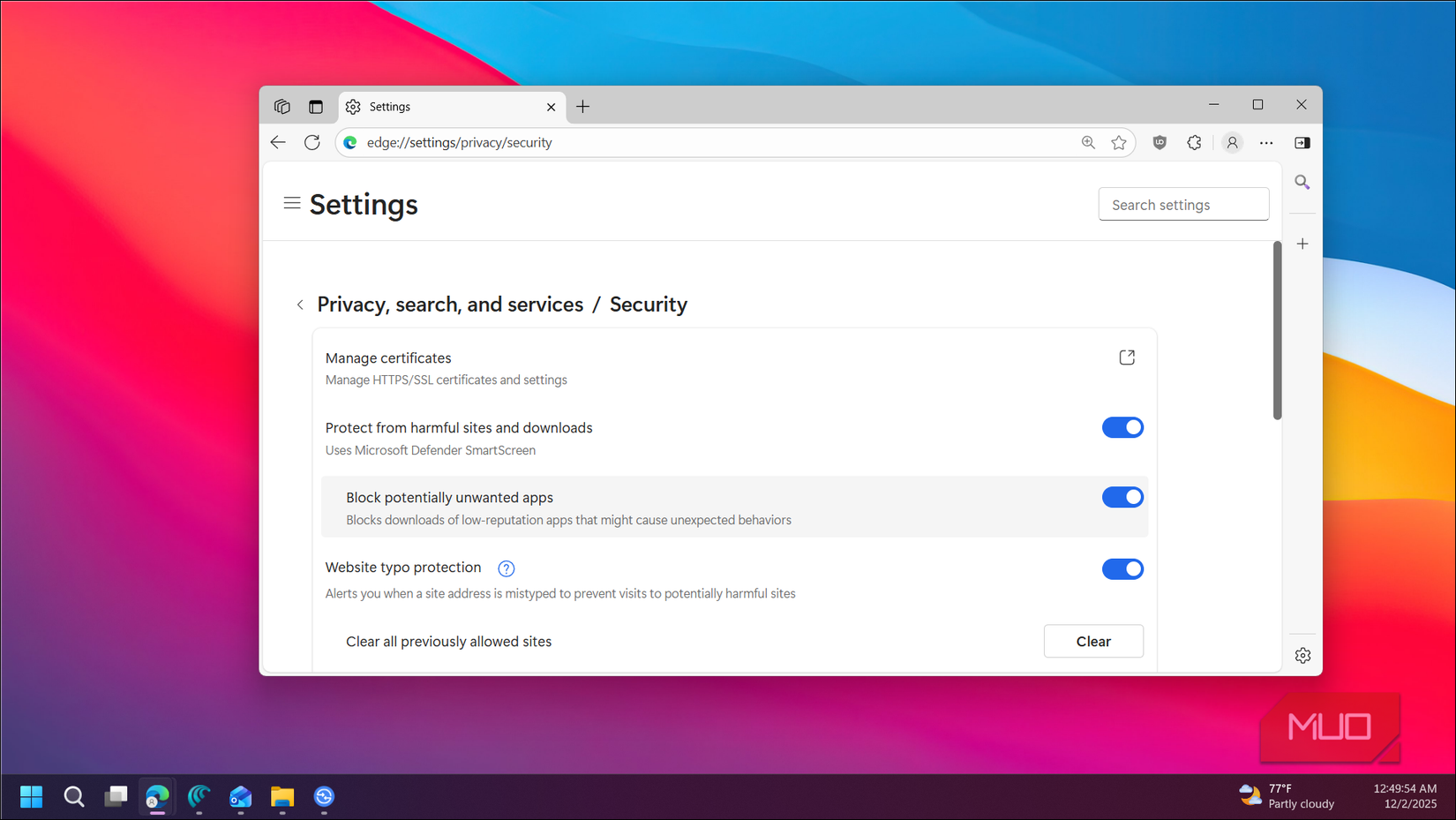Viewport: 1456px width, 820px height.
Task: Open the Extensions puzzle icon
Action: click(x=1194, y=142)
